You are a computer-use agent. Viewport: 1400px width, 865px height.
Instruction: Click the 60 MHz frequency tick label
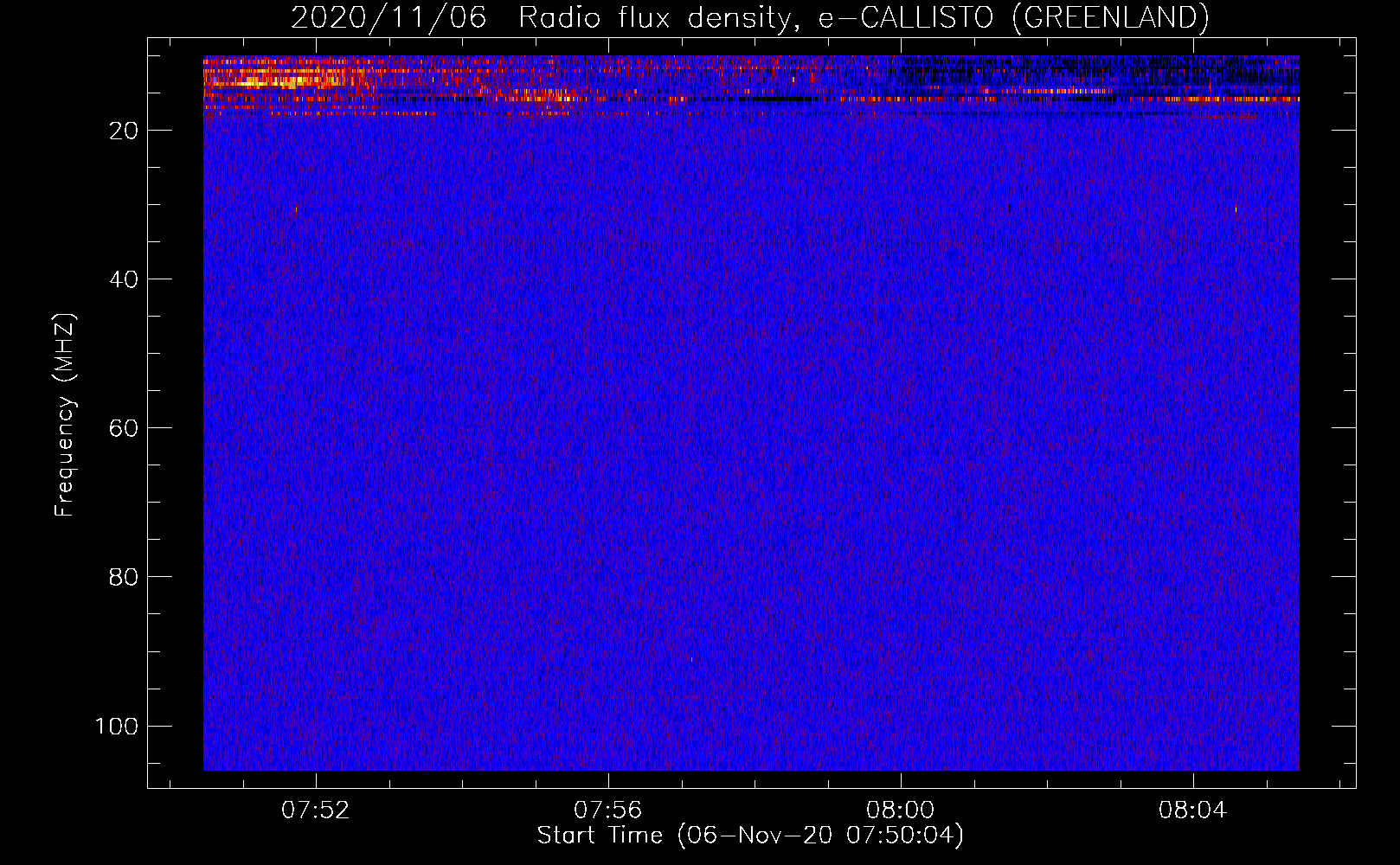(x=124, y=428)
